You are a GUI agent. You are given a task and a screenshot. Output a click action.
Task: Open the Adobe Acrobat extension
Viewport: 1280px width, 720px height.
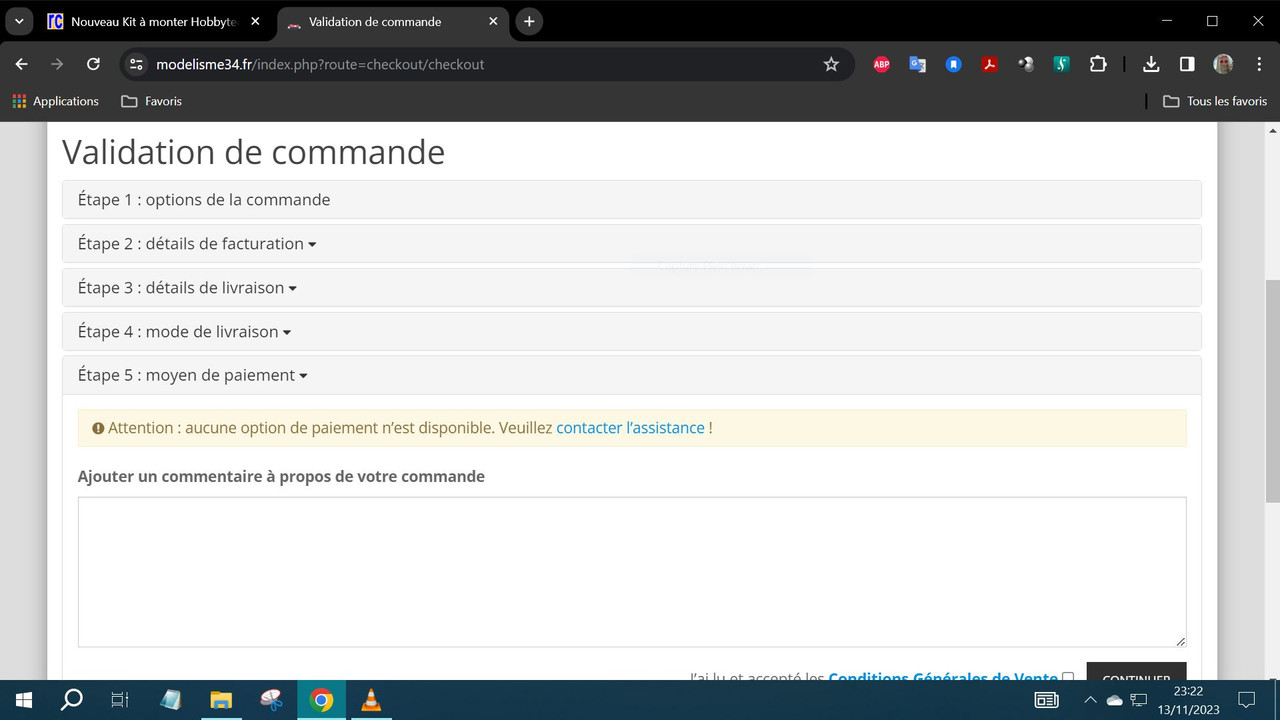pos(989,64)
